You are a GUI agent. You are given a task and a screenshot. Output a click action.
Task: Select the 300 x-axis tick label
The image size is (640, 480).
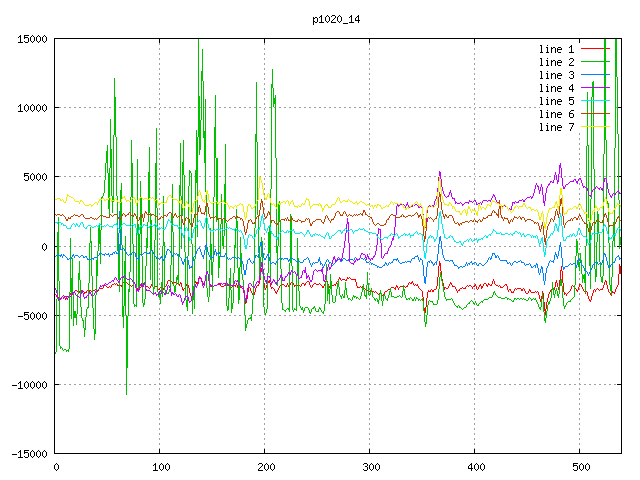point(370,467)
